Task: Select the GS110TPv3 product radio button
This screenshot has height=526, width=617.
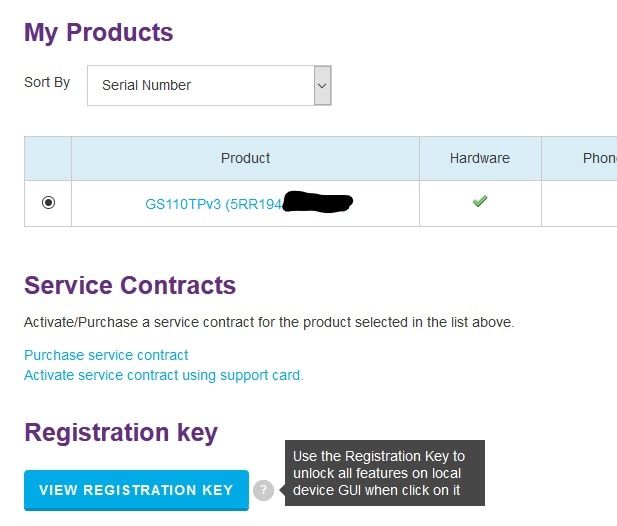Action: pyautogui.click(x=48, y=203)
